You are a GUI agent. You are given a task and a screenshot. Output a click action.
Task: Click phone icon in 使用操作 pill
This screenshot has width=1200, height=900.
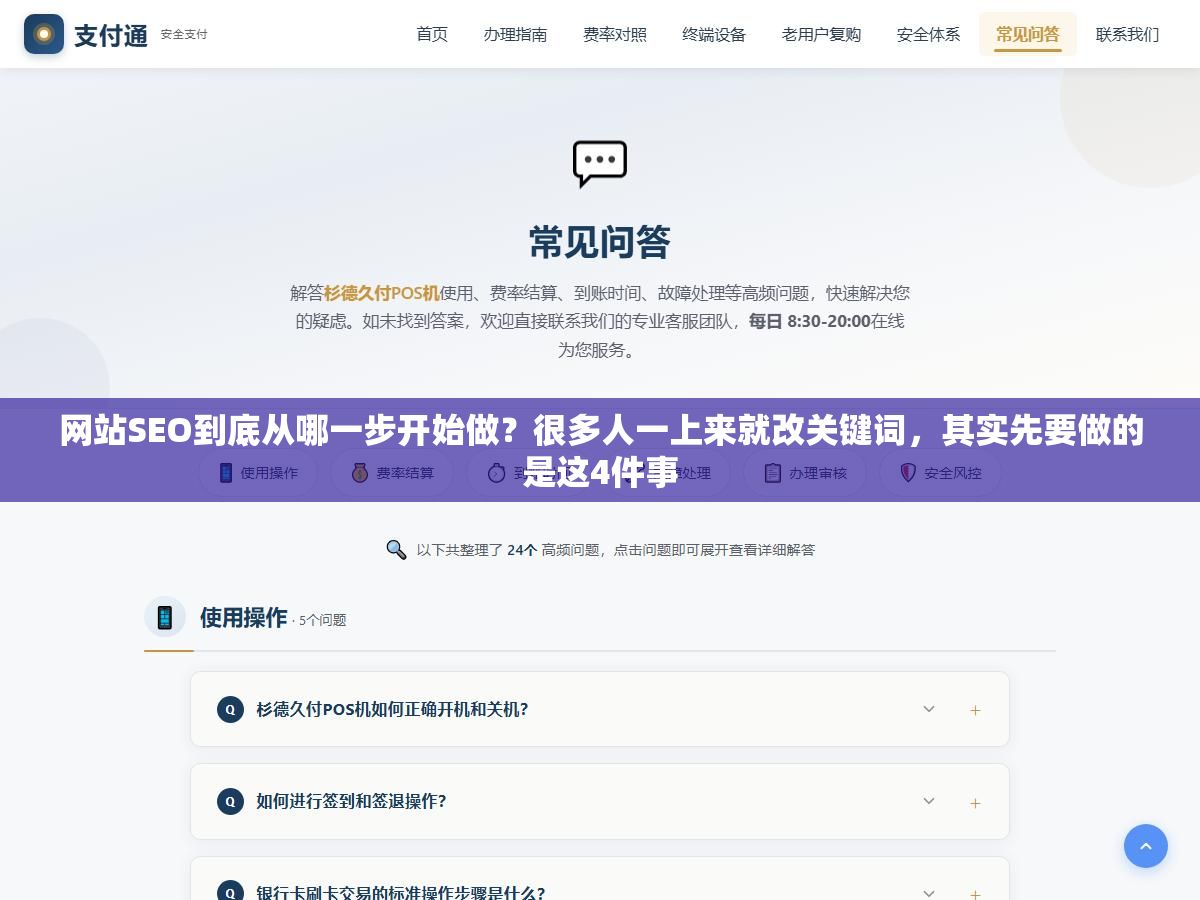click(x=226, y=473)
